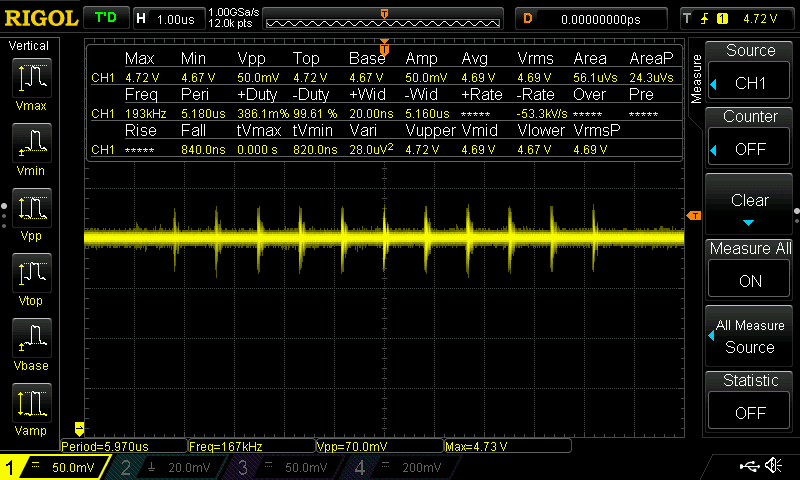Open the All Measure Source selector
The image size is (800, 480).
click(750, 336)
